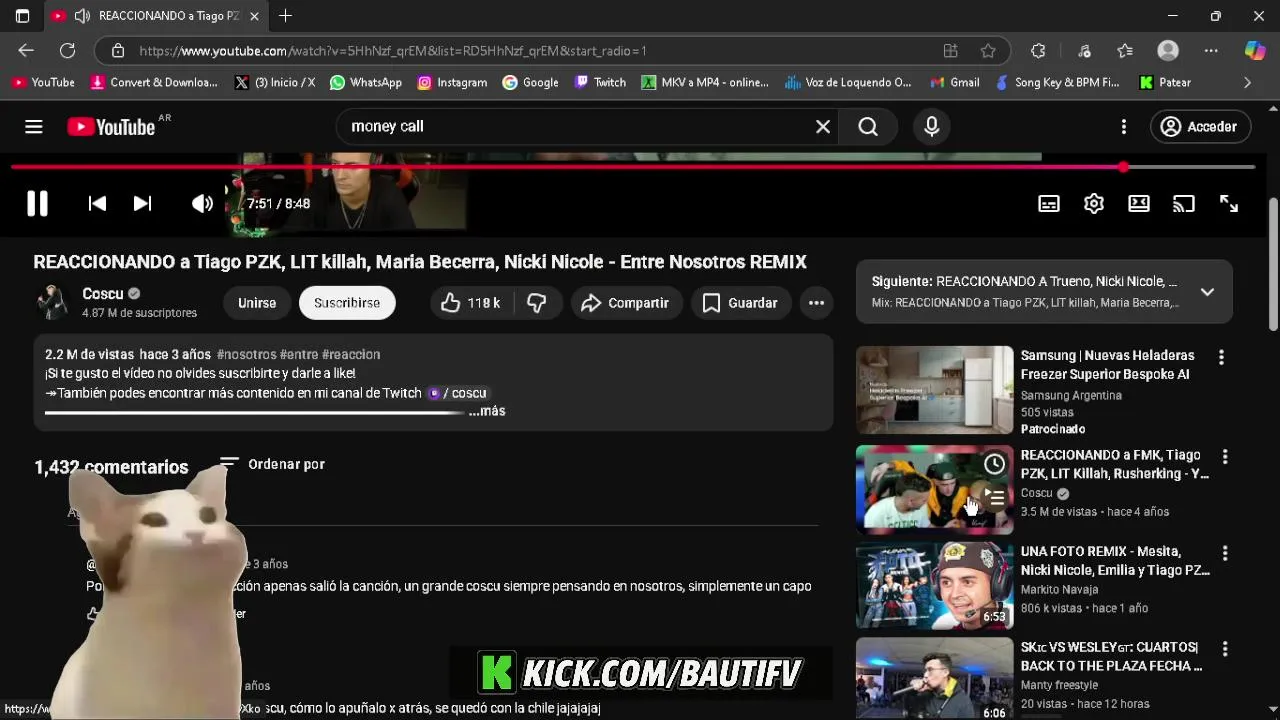Open the browser profile avatar

coord(1168,50)
